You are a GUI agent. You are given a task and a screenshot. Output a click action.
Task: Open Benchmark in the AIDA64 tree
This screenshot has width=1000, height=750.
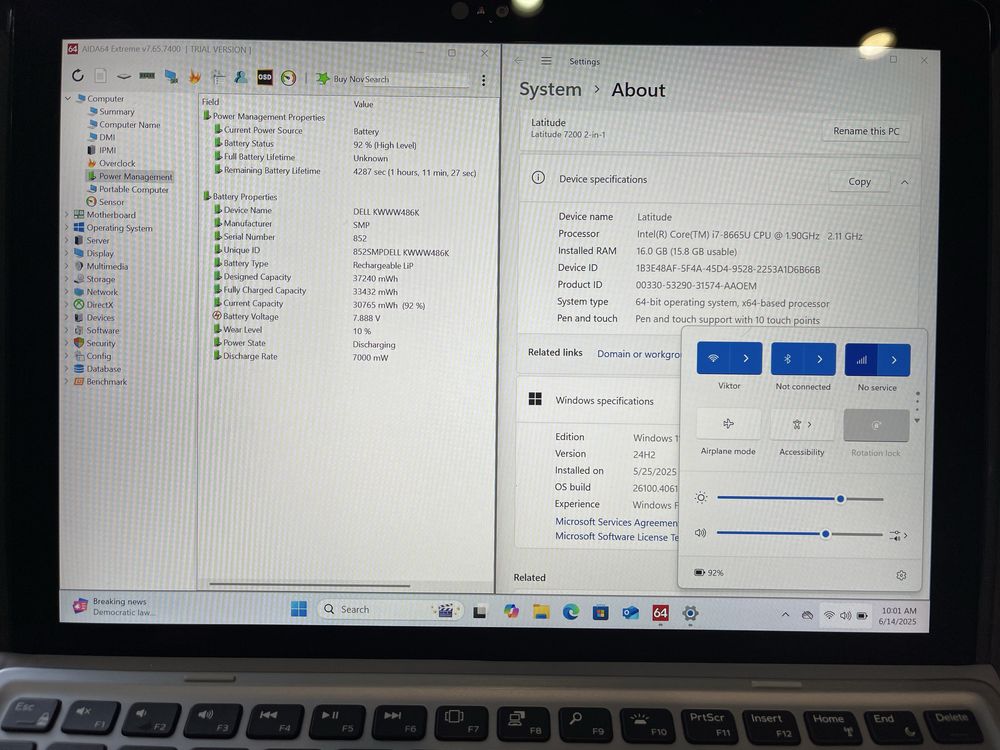pyautogui.click(x=107, y=381)
